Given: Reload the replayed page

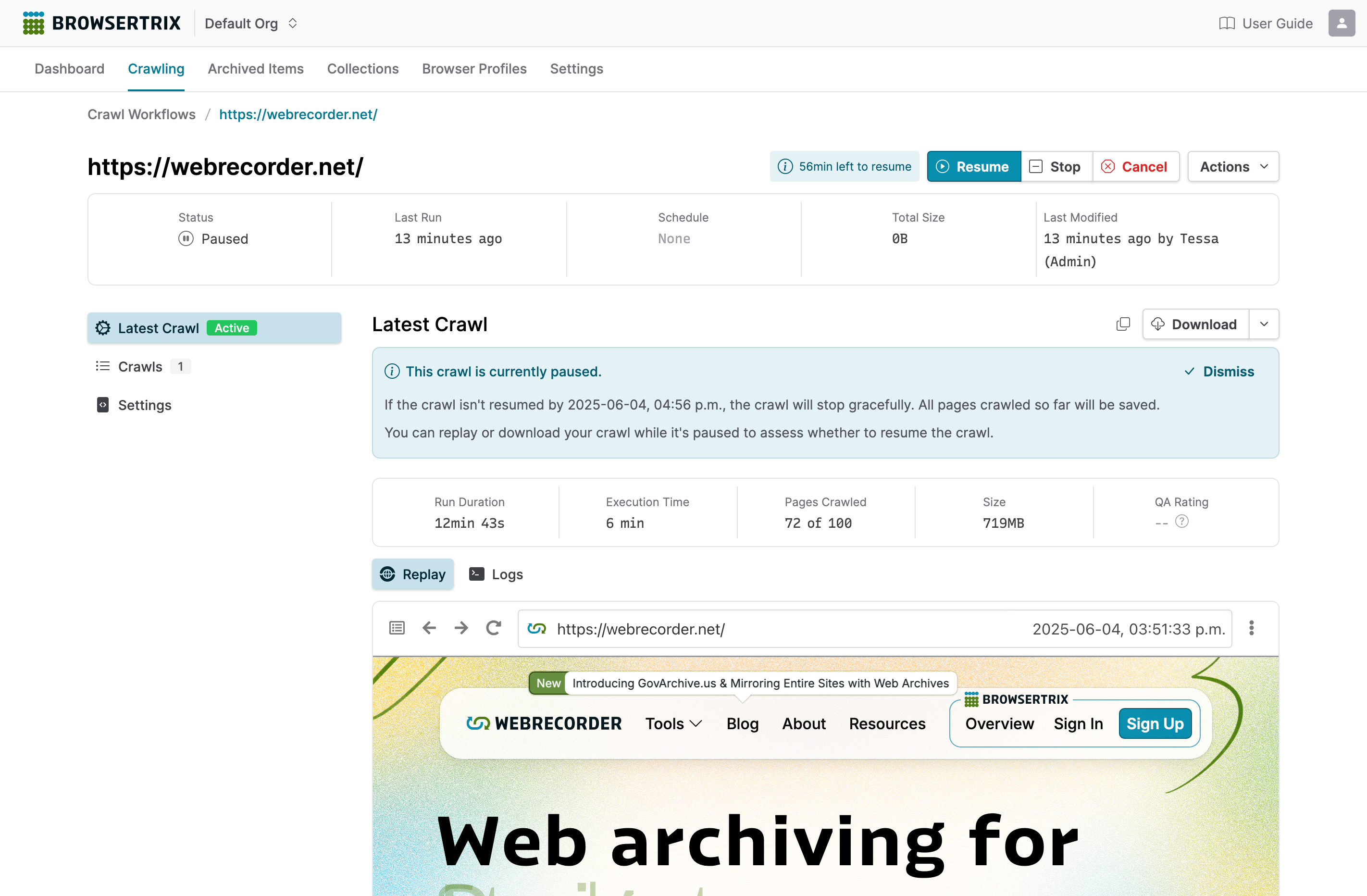Looking at the screenshot, I should coord(493,628).
